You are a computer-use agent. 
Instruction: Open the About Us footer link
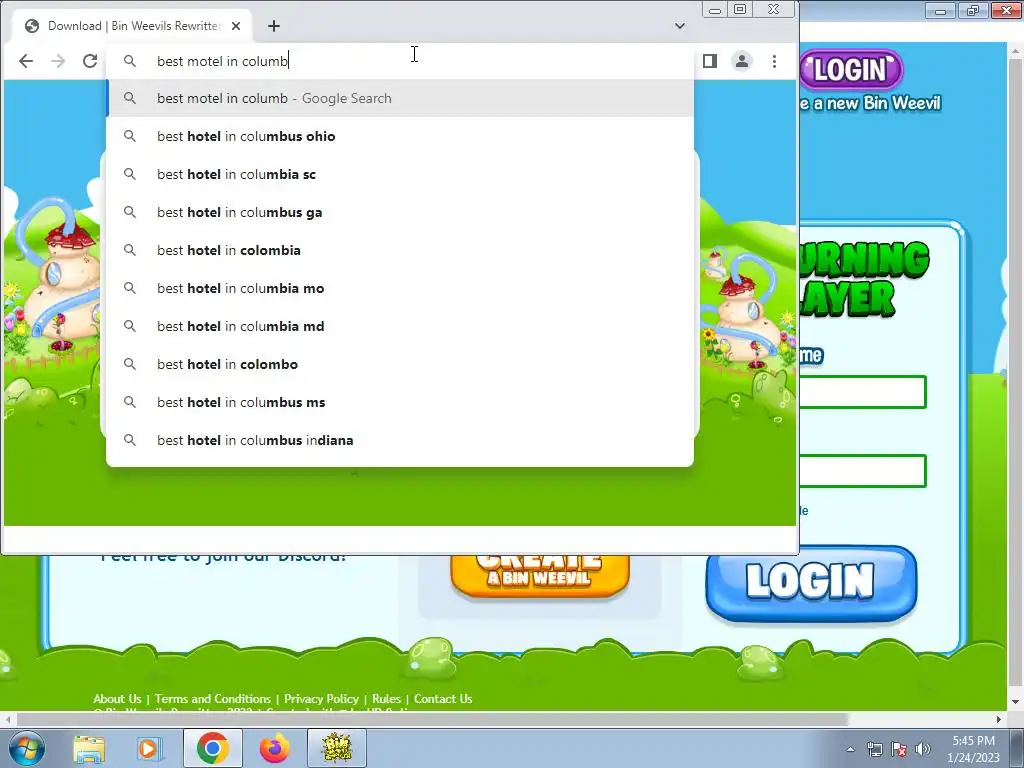point(117,699)
